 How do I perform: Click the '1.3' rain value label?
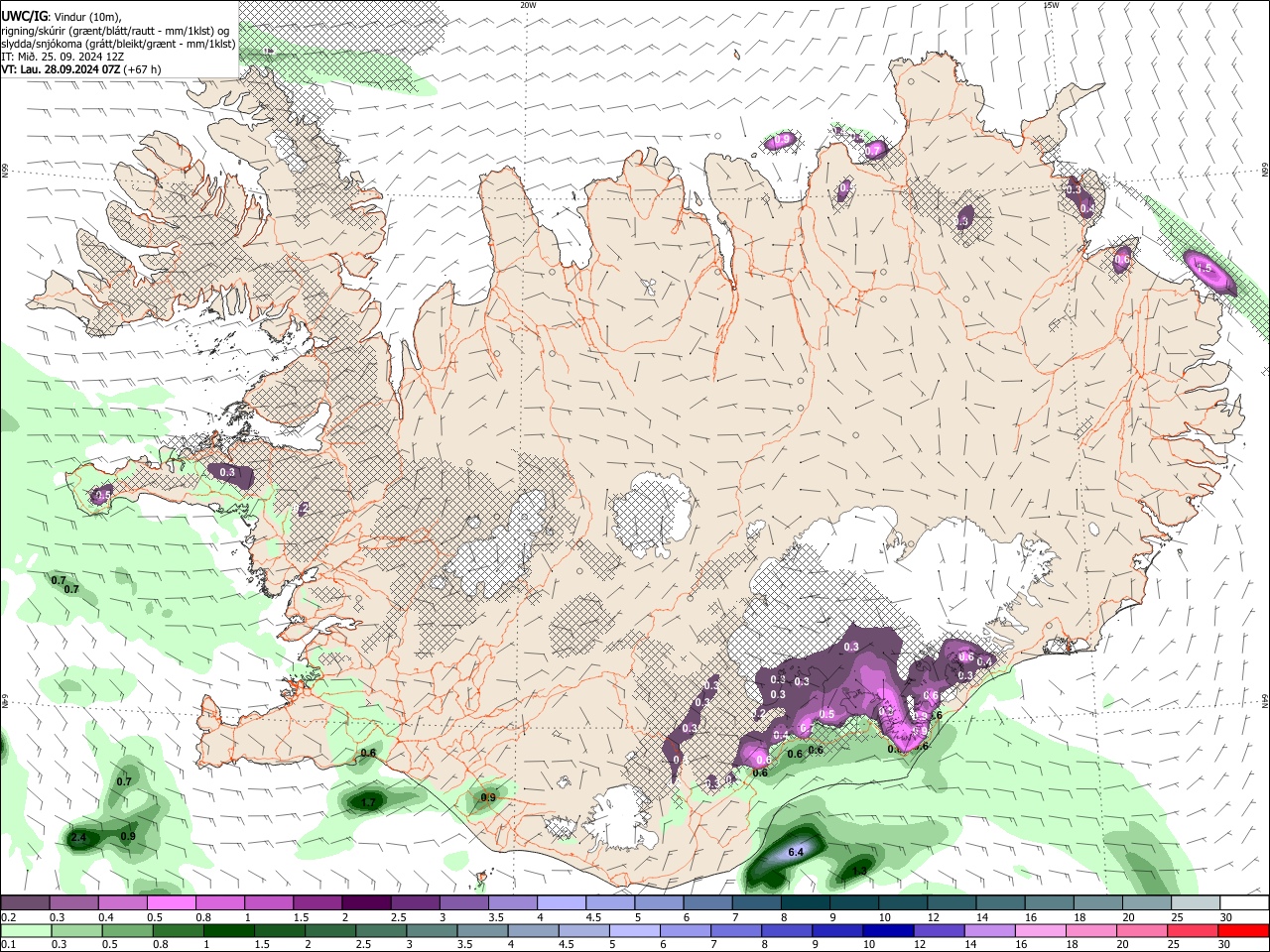pyautogui.click(x=859, y=872)
